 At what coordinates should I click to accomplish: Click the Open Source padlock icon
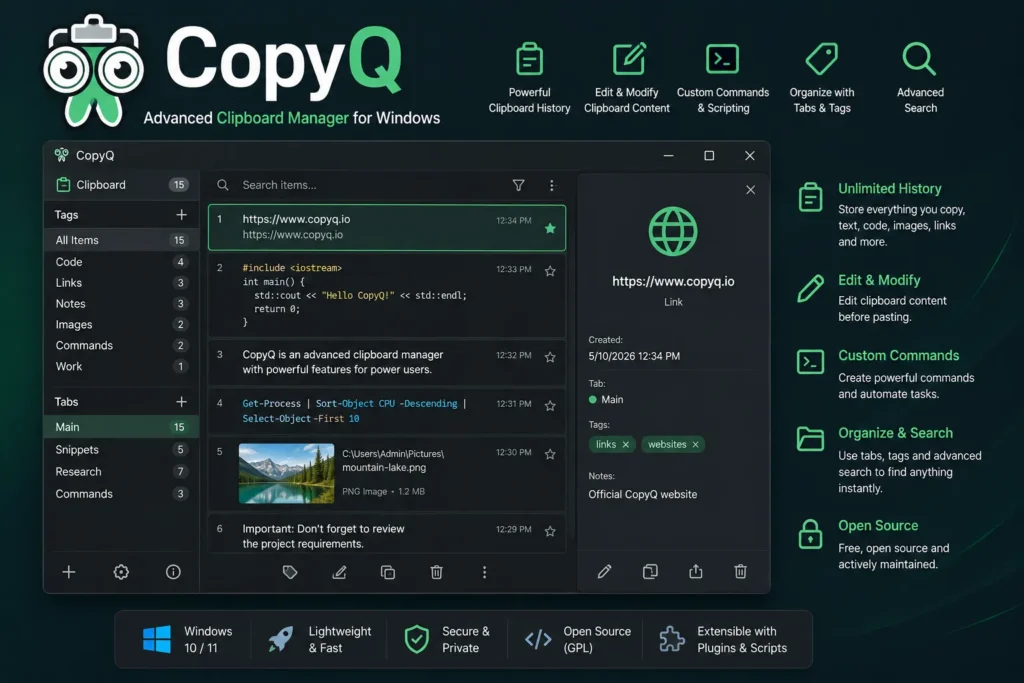point(810,534)
